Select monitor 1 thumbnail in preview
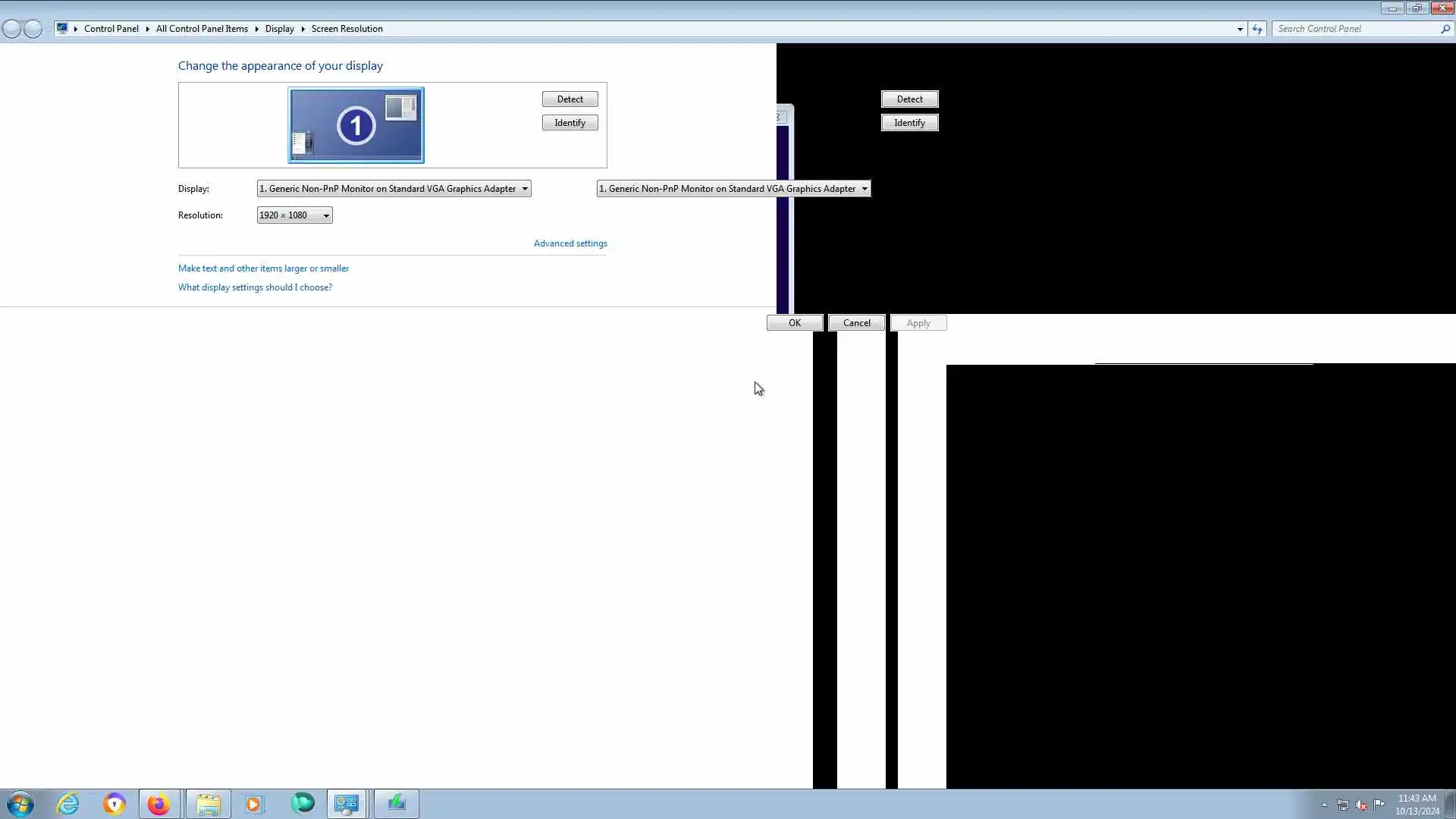This screenshot has width=1456, height=819. [x=356, y=125]
